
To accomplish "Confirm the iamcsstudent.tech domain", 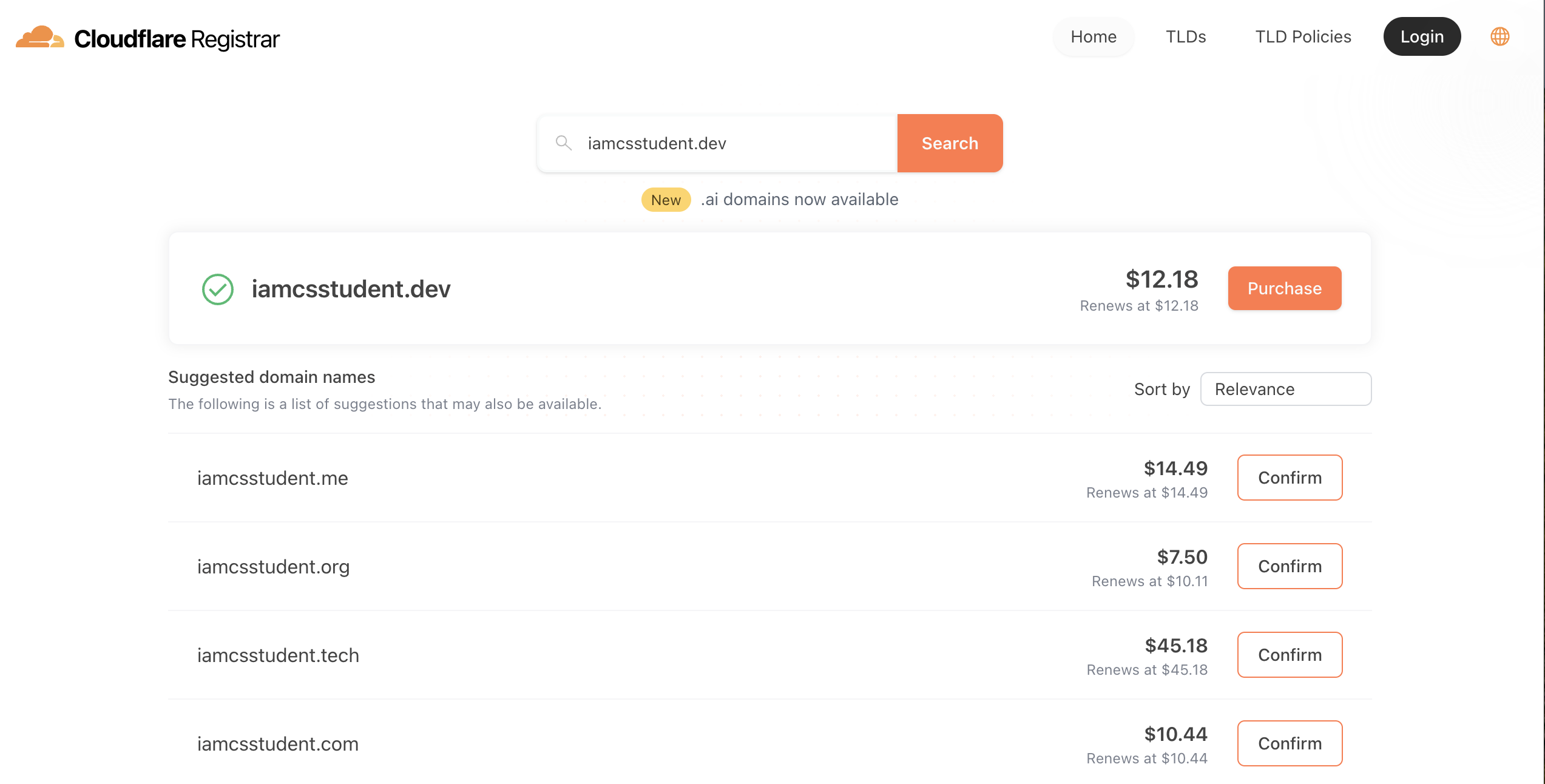I will pyautogui.click(x=1290, y=655).
